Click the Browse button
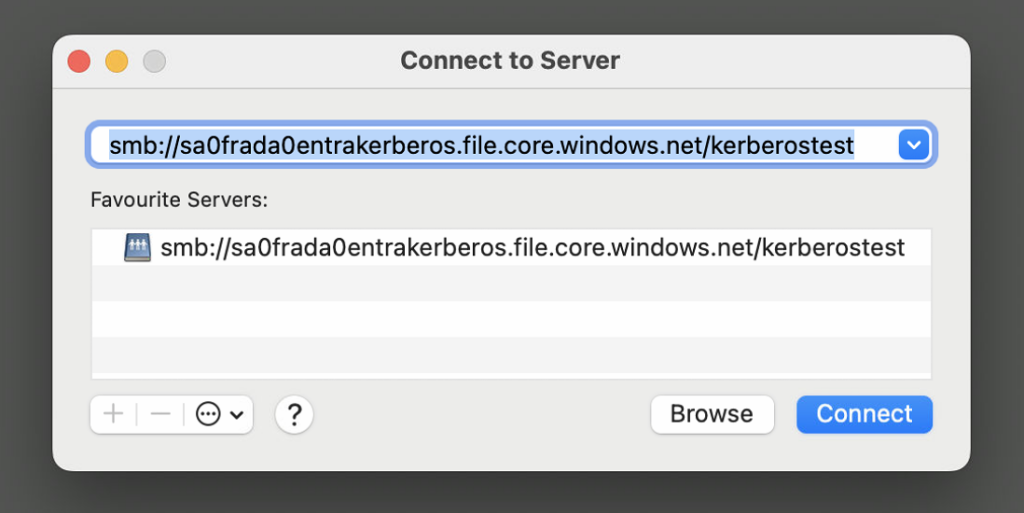The image size is (1024, 513). click(711, 414)
